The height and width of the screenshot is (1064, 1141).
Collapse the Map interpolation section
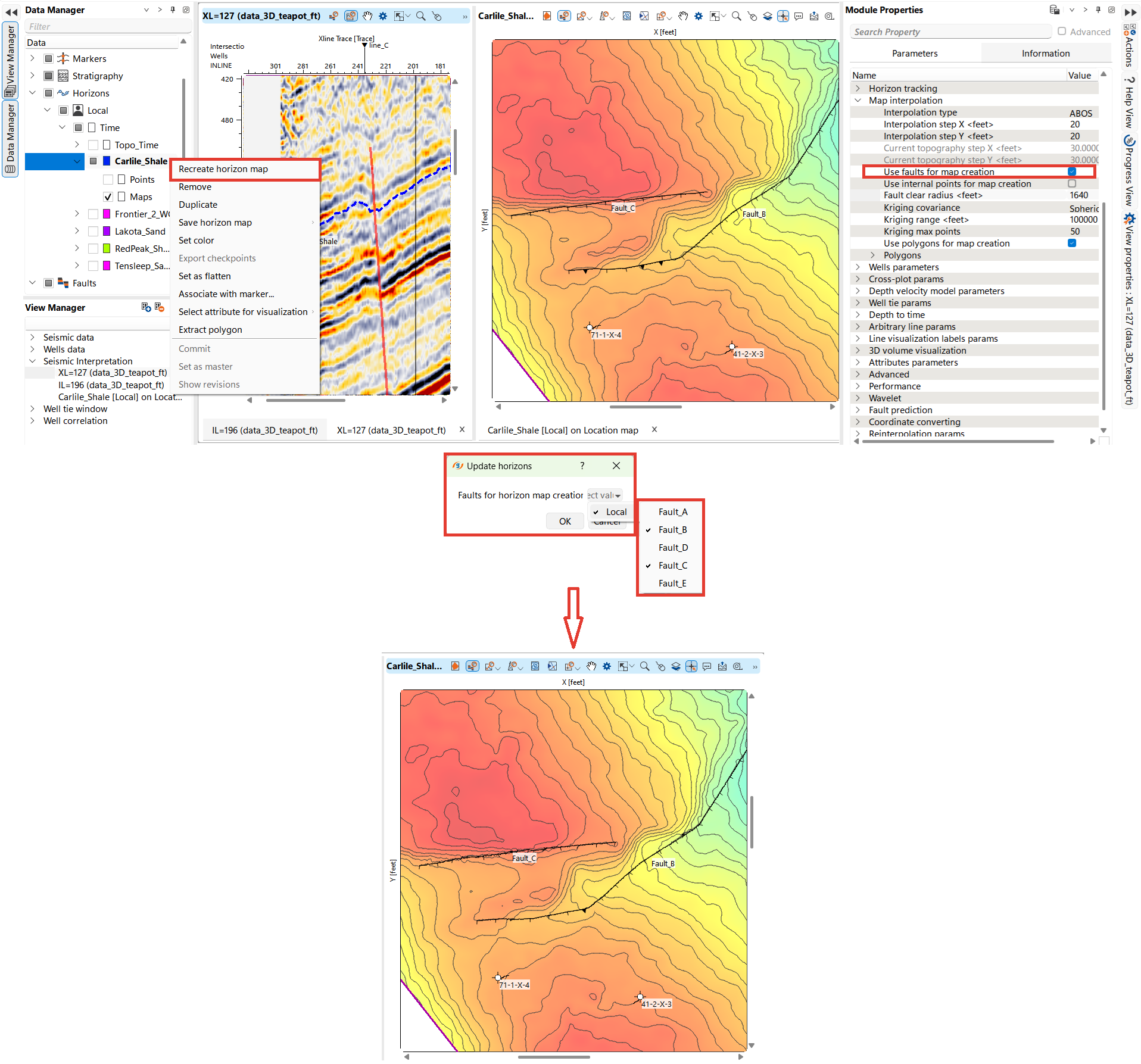859,100
